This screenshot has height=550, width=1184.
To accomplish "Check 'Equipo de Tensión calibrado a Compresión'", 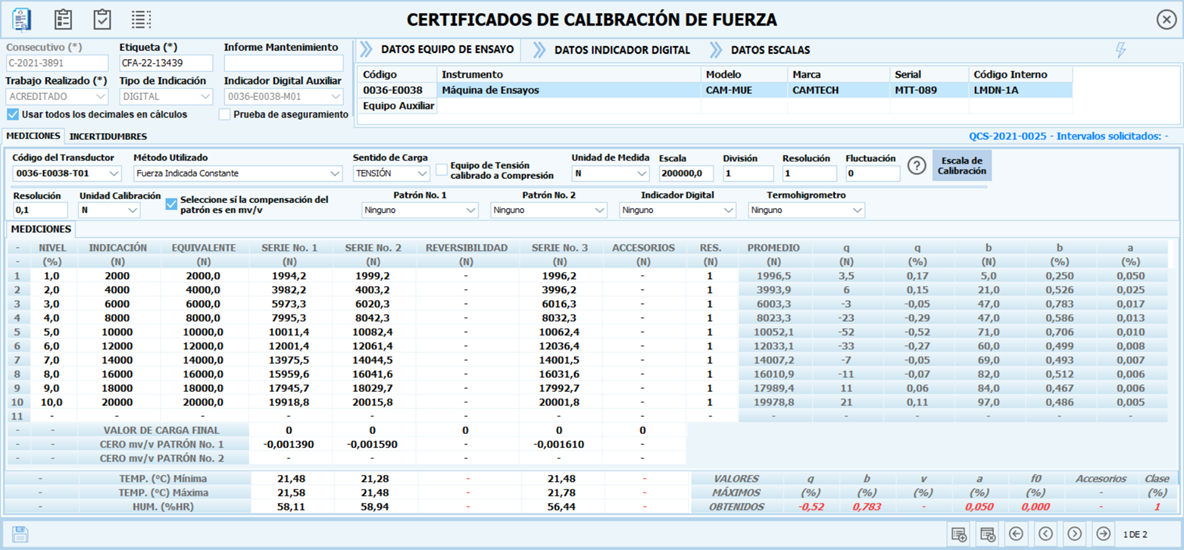I will tap(441, 170).
